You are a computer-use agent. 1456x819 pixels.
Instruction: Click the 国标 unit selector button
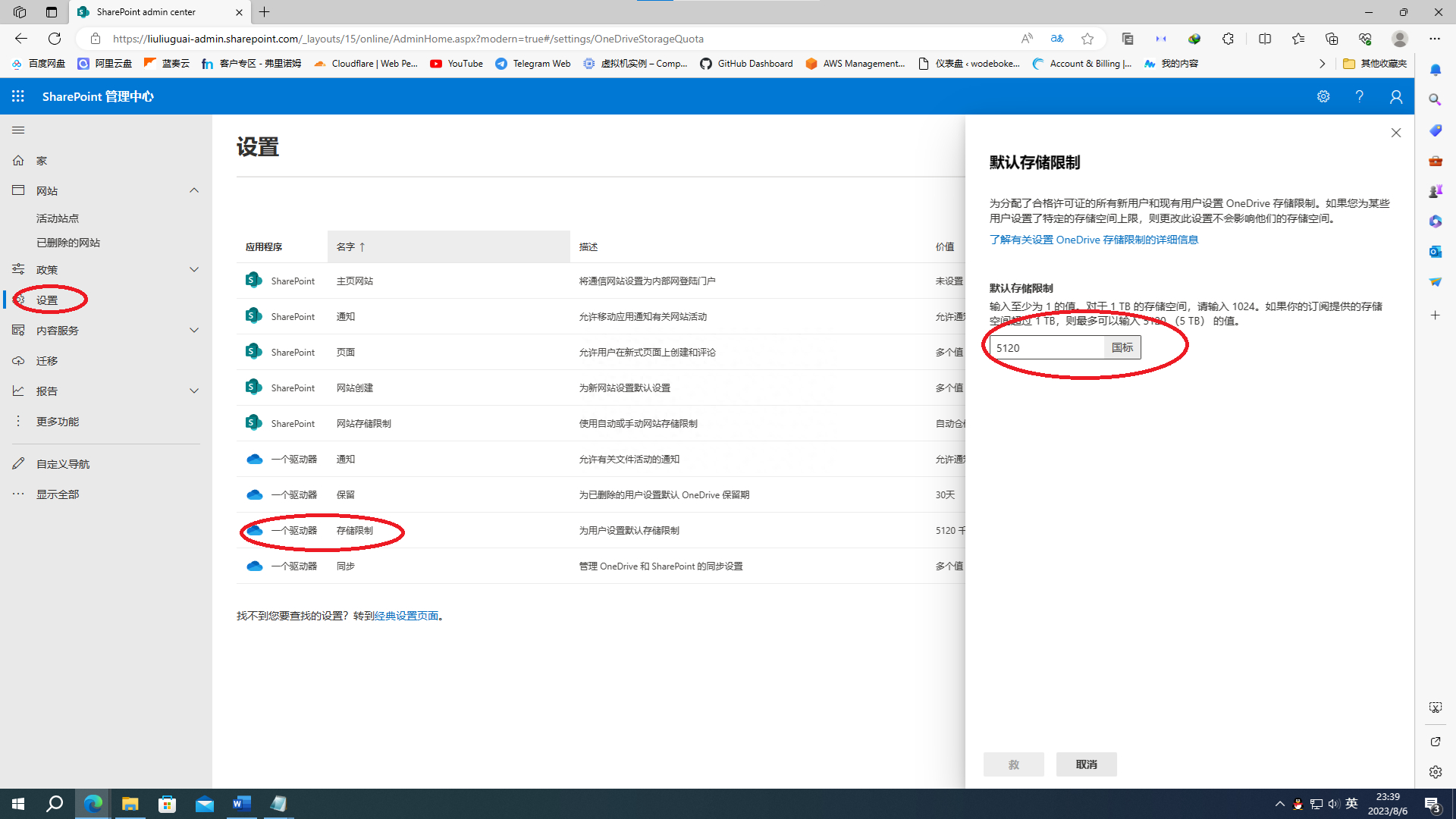click(1122, 347)
